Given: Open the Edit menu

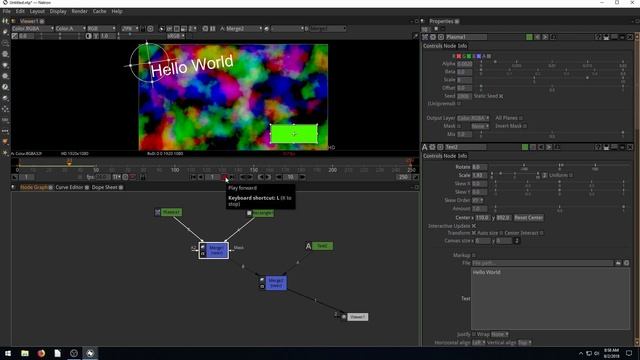Looking at the screenshot, I should [20, 11].
